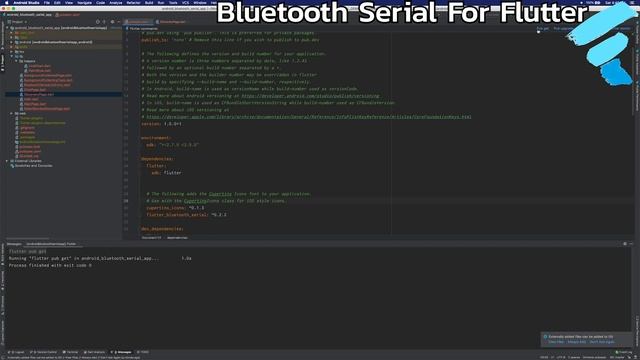The image size is (640, 360).
Task: Click the Pub upgrade link
Action: point(563,29)
